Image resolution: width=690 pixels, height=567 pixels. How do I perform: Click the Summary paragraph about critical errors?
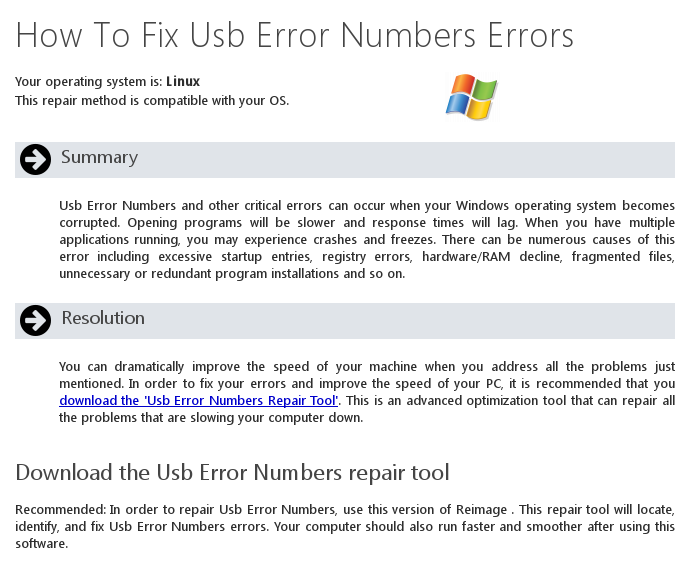[367, 239]
